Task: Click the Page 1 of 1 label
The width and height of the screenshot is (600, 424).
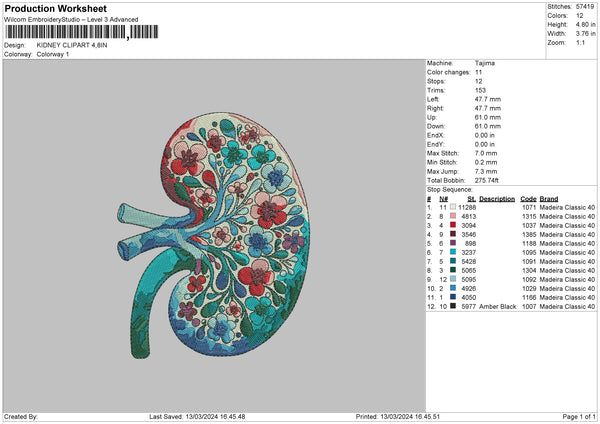Action: [579, 416]
